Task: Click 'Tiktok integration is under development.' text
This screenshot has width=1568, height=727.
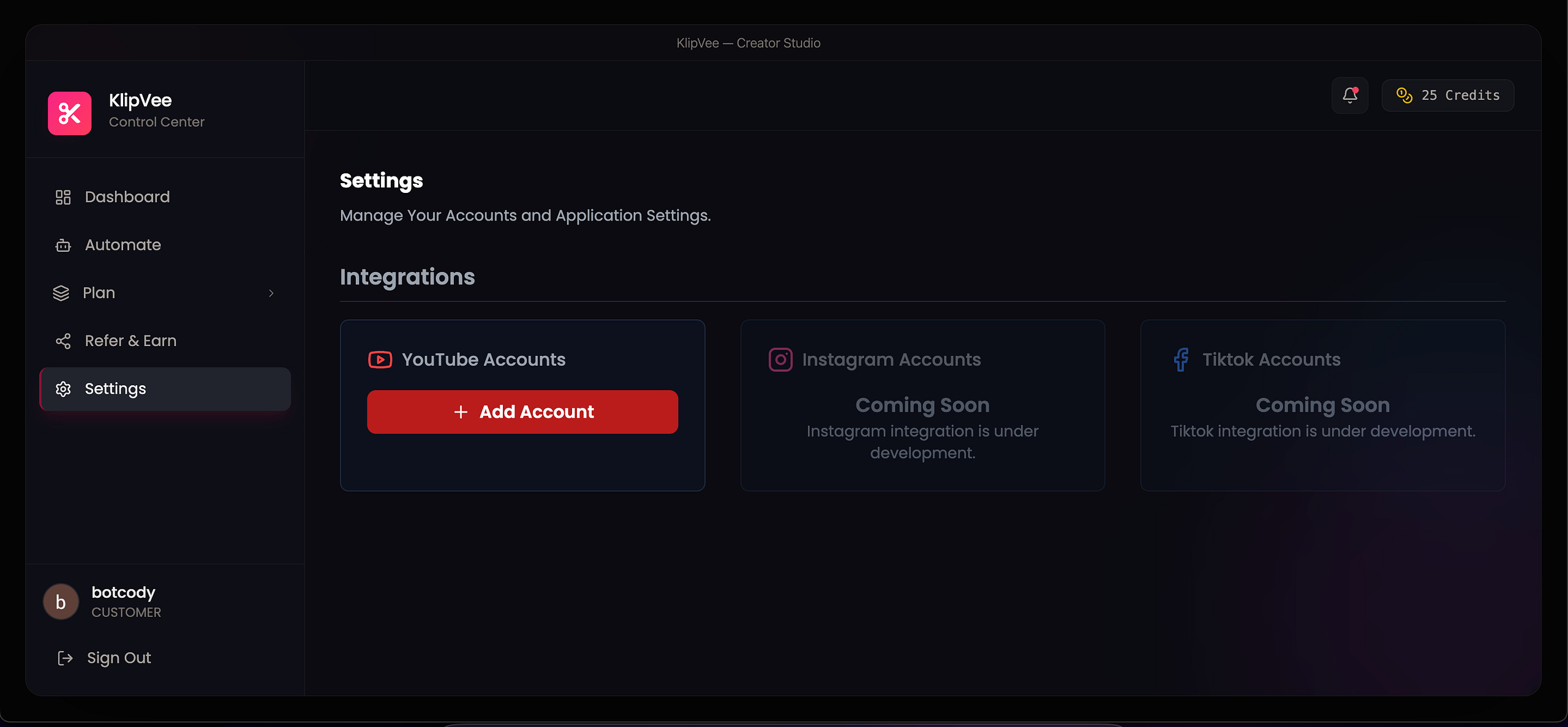Action: pos(1323,431)
